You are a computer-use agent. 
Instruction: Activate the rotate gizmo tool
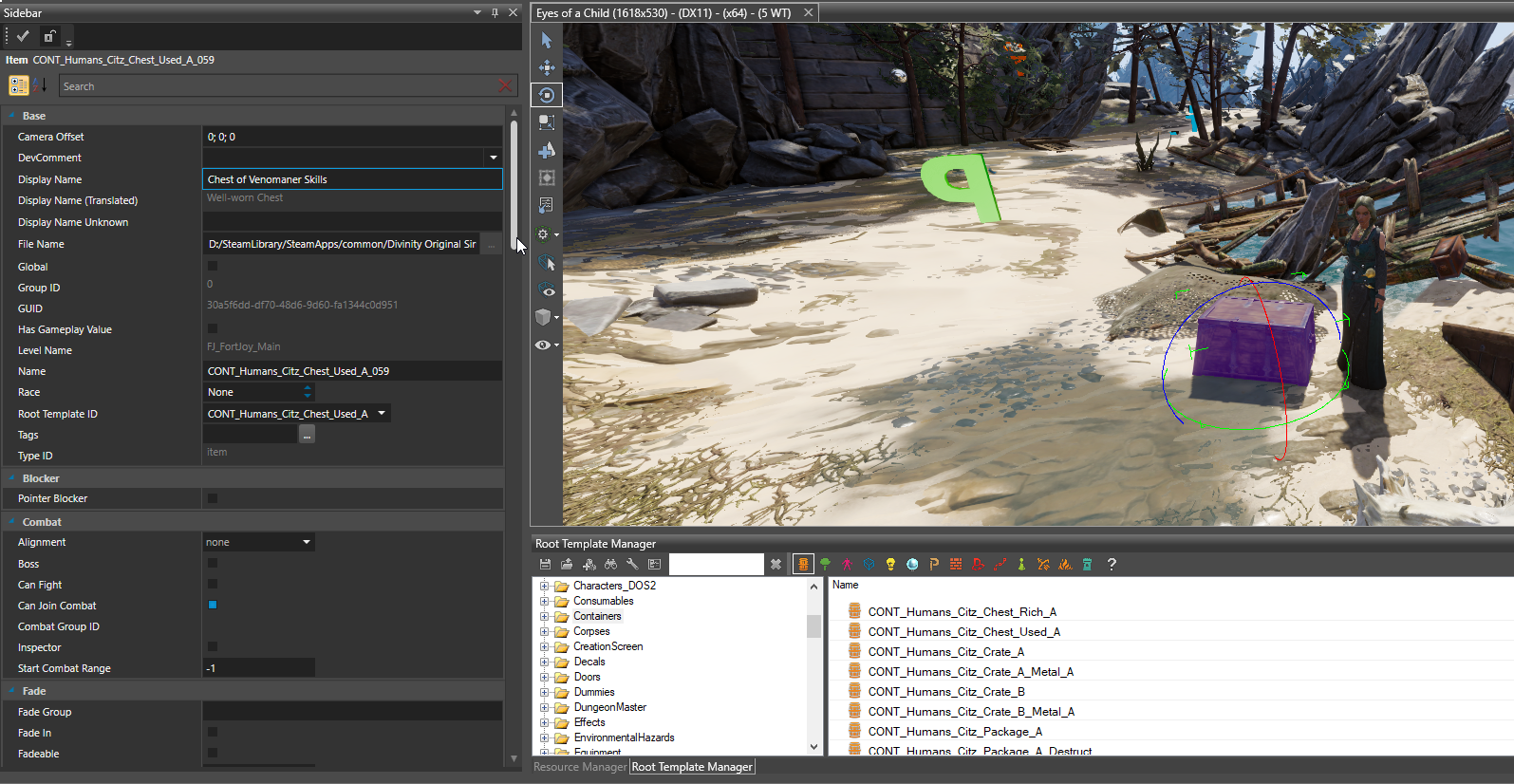[547, 95]
